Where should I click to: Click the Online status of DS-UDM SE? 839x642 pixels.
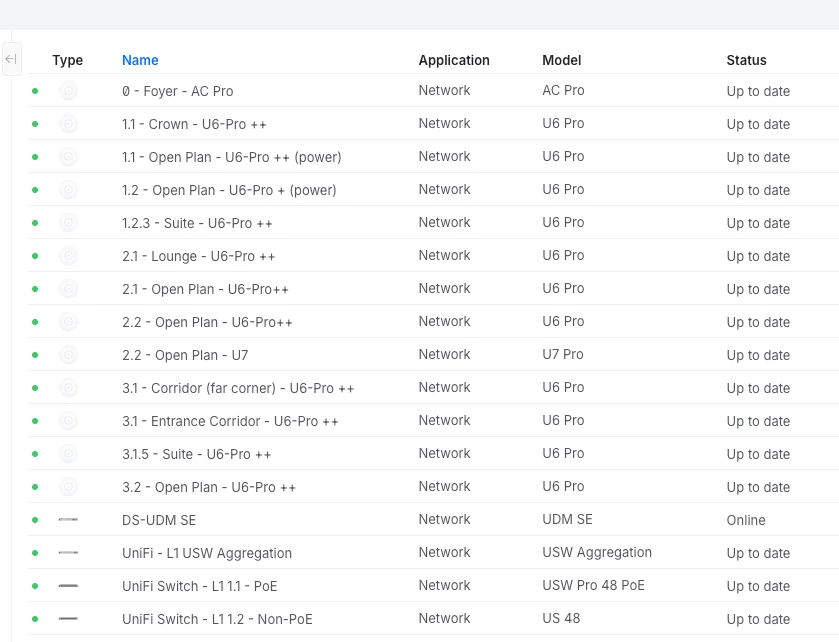click(x=746, y=520)
